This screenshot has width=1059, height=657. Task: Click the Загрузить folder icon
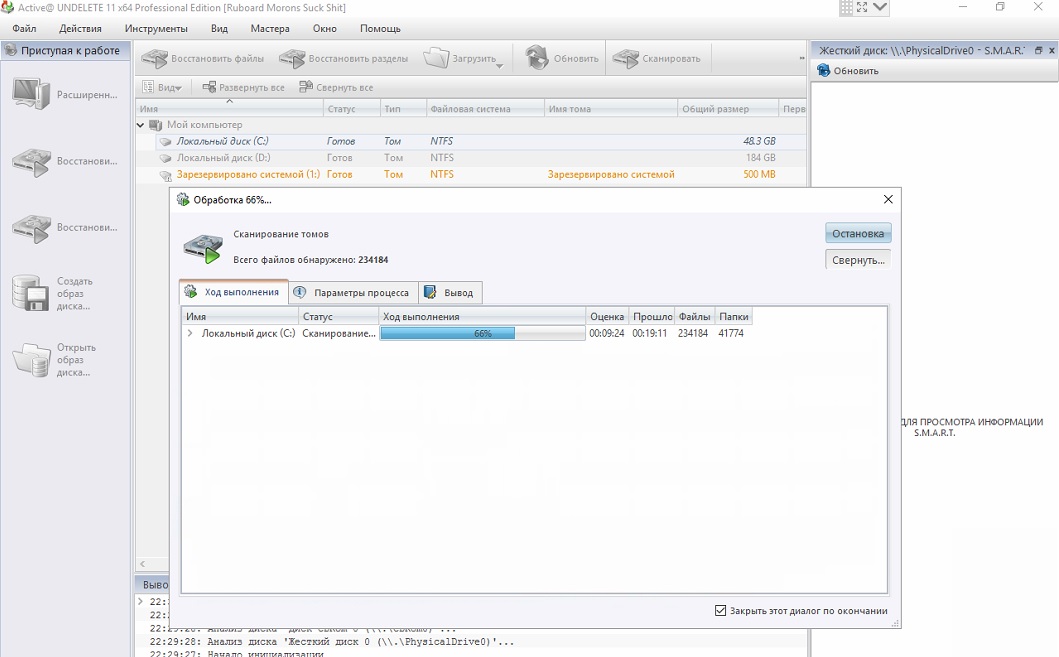pos(436,59)
